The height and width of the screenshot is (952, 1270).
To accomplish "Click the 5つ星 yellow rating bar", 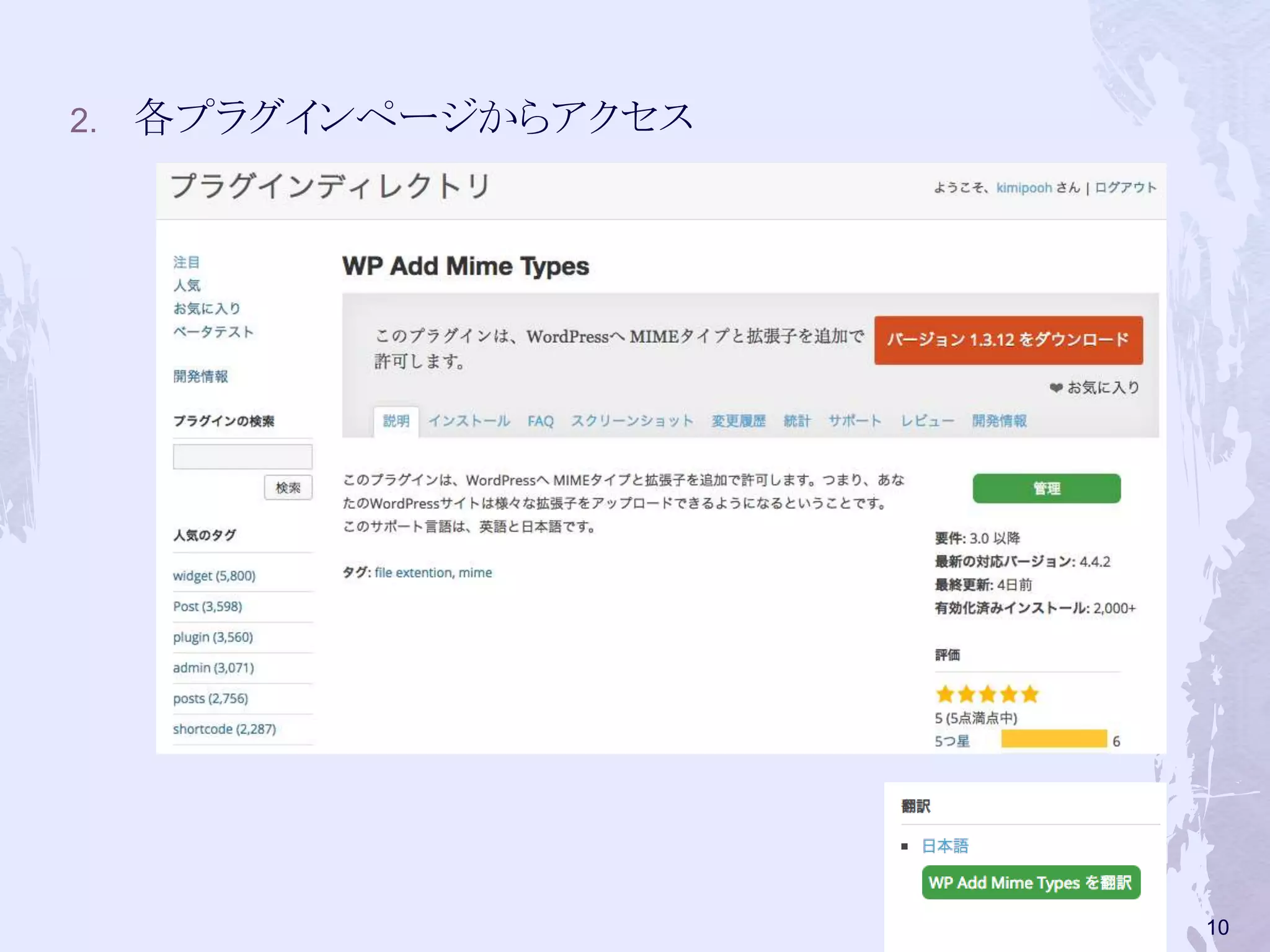I will [x=1054, y=739].
